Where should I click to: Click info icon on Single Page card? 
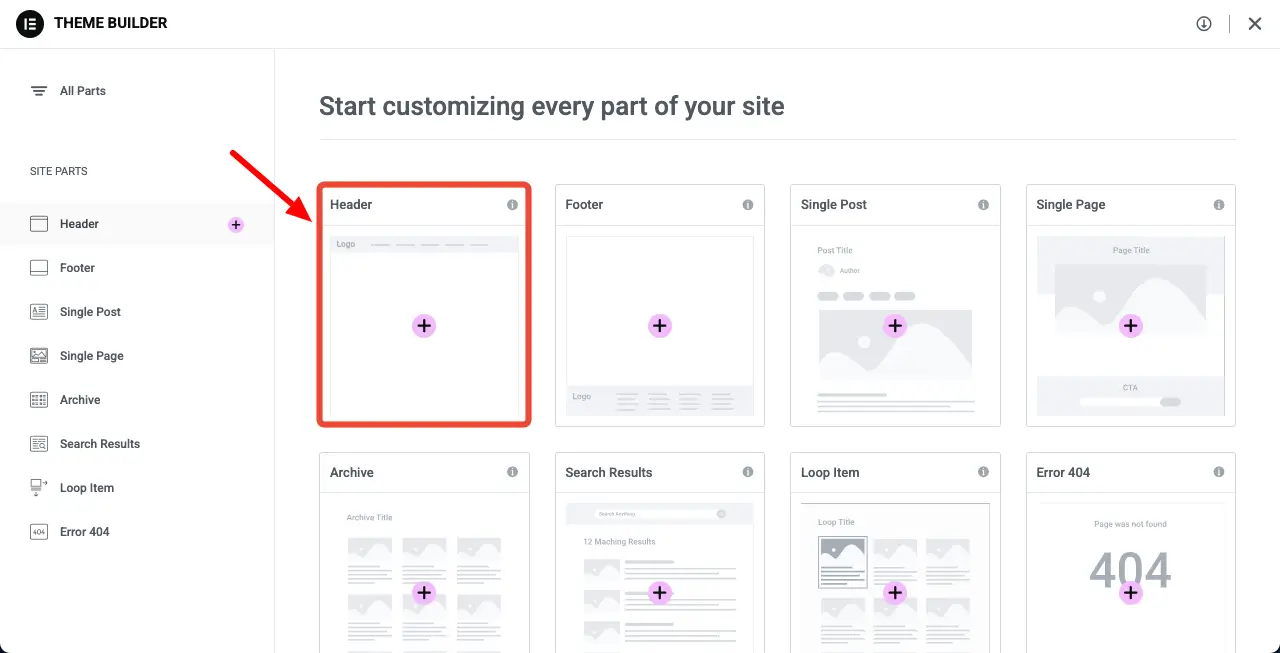(x=1219, y=205)
